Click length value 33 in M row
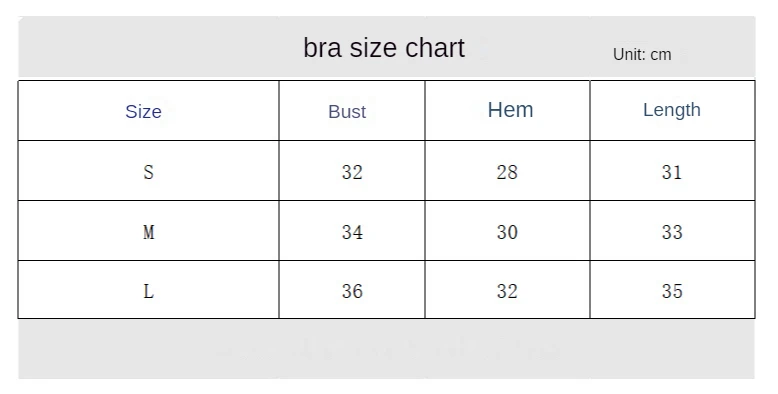The width and height of the screenshot is (778, 394). pyautogui.click(x=672, y=232)
